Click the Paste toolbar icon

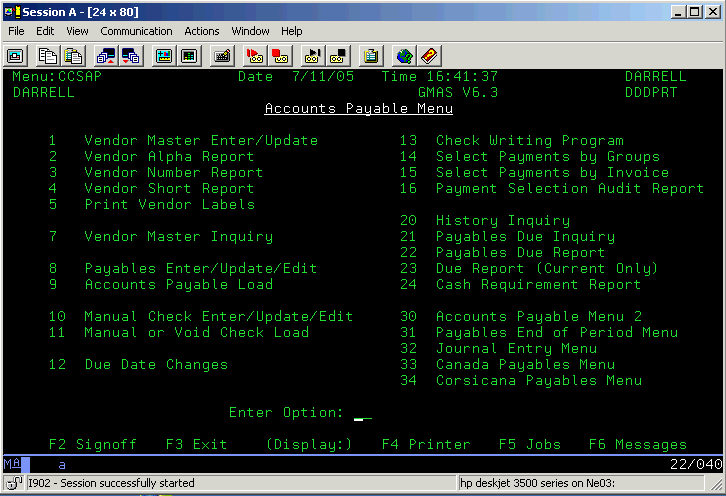73,55
